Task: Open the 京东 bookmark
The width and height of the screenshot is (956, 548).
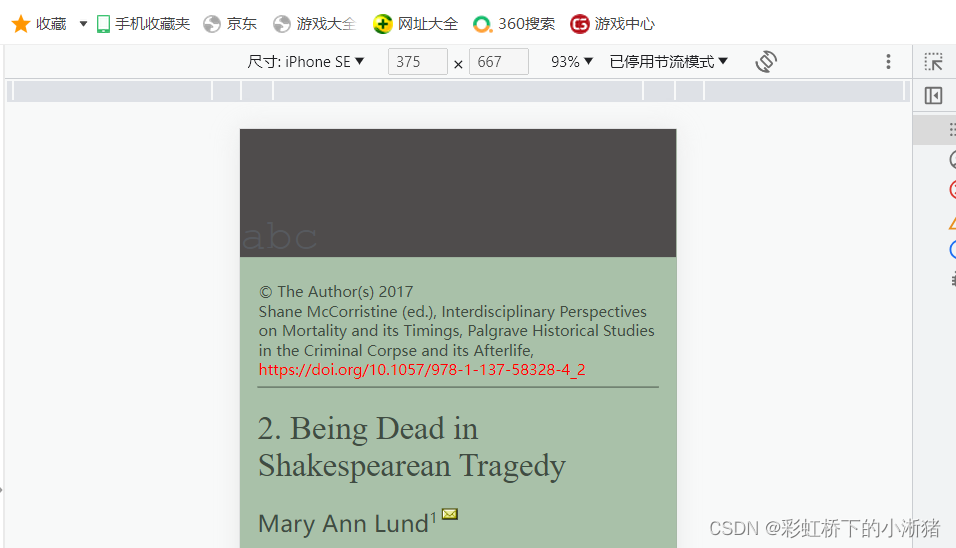Action: click(230, 24)
